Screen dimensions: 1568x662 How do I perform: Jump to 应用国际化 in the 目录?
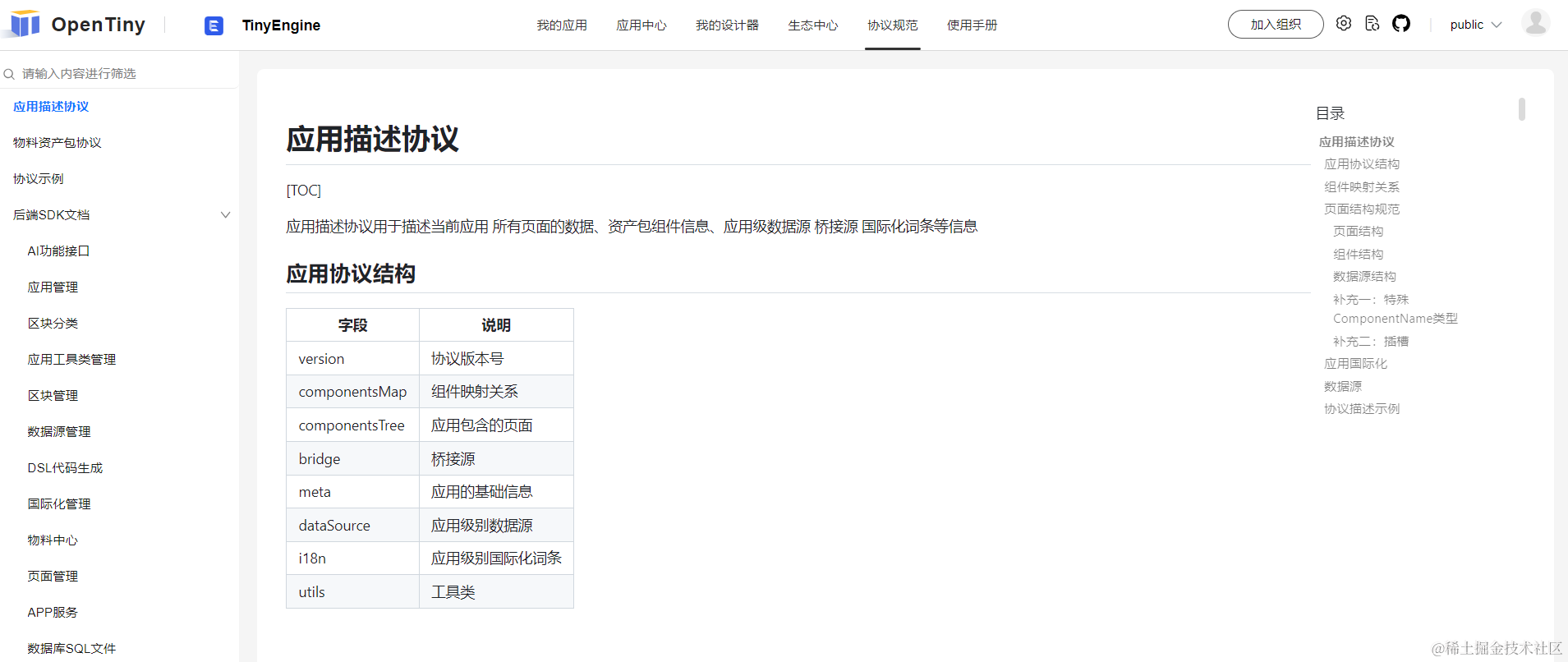[x=1355, y=364]
